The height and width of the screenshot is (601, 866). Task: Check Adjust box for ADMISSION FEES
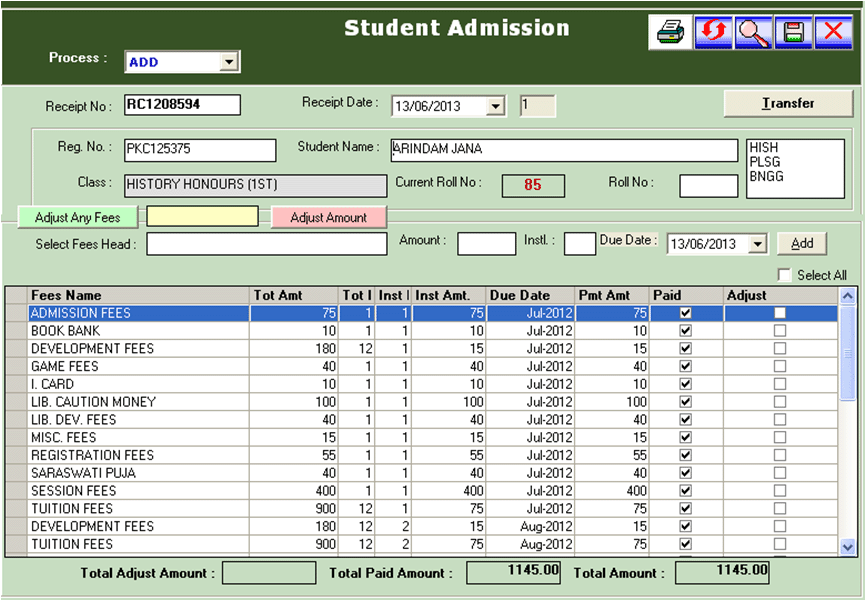(x=780, y=313)
